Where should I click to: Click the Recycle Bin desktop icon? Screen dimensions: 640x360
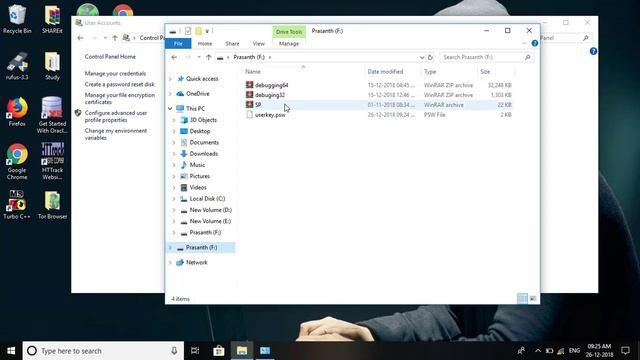tap(17, 19)
